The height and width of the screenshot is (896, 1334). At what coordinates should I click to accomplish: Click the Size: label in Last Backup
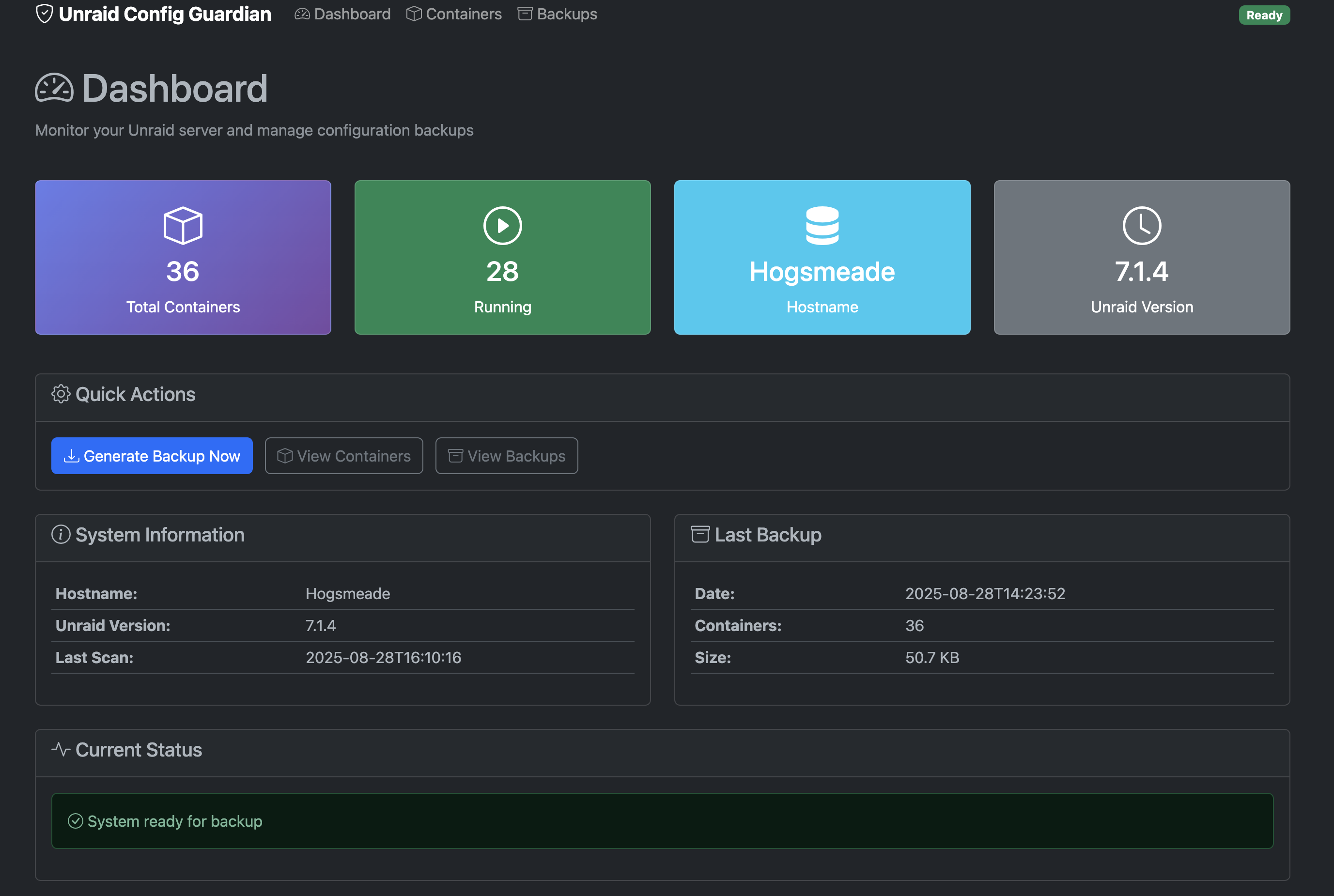coord(713,658)
